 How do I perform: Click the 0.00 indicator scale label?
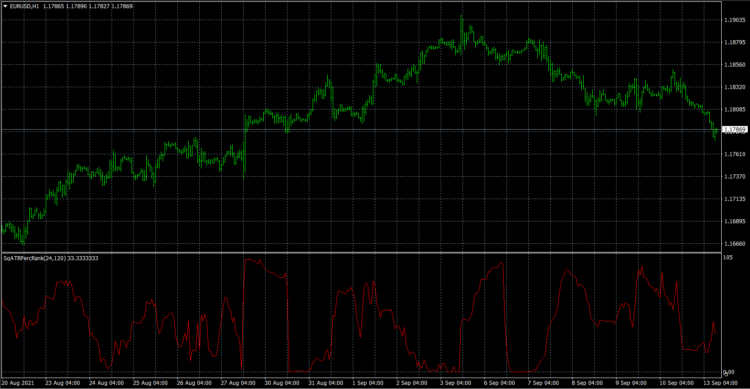click(728, 372)
